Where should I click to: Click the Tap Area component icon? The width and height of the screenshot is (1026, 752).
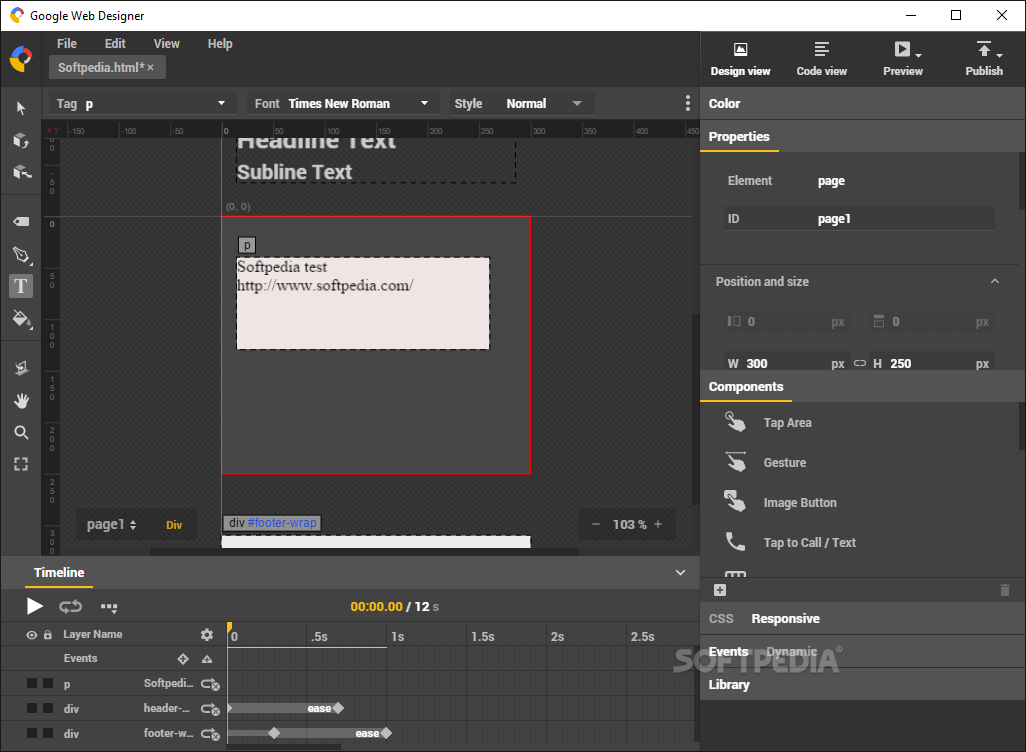[735, 422]
